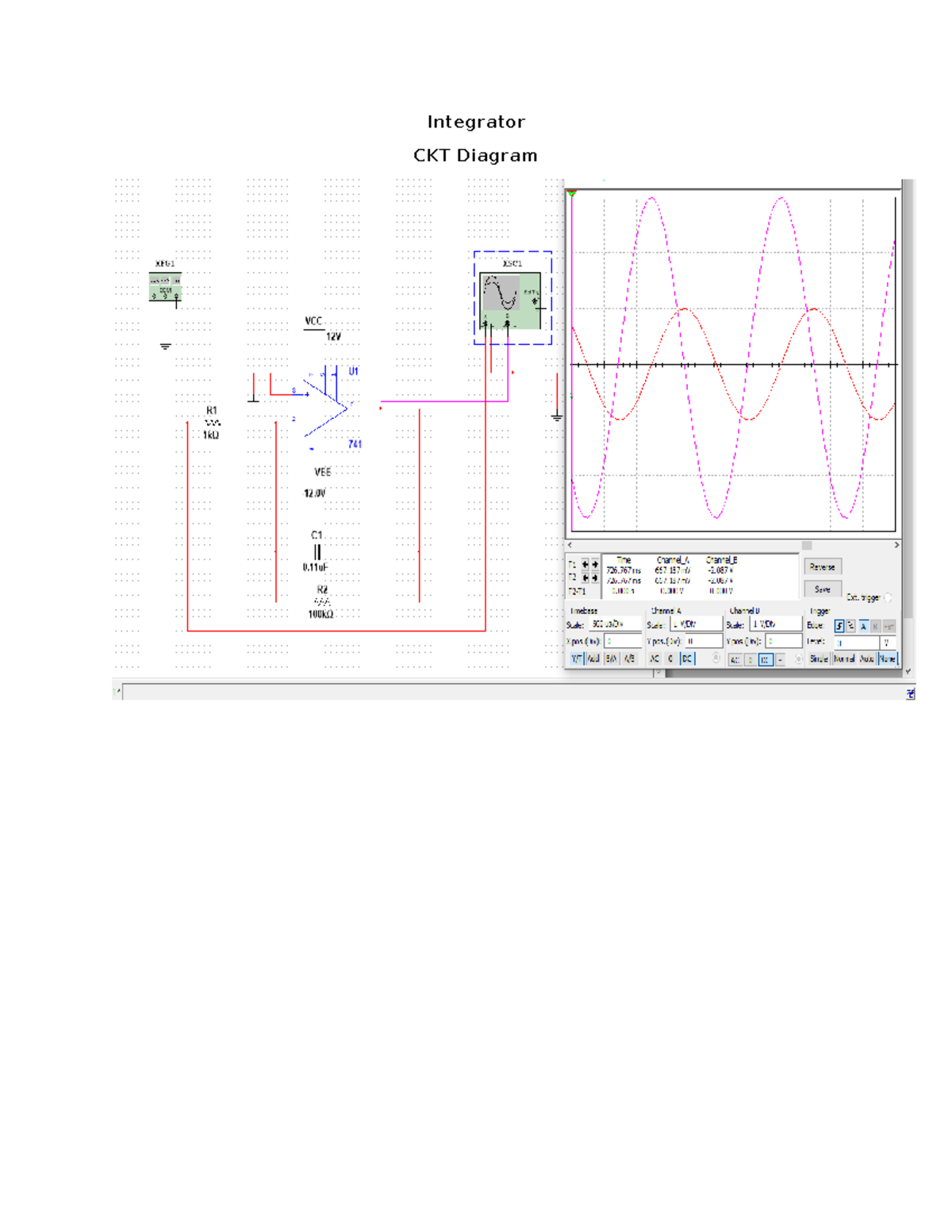Select B/A display mode
This screenshot has width=952, height=1232.
pyautogui.click(x=611, y=658)
